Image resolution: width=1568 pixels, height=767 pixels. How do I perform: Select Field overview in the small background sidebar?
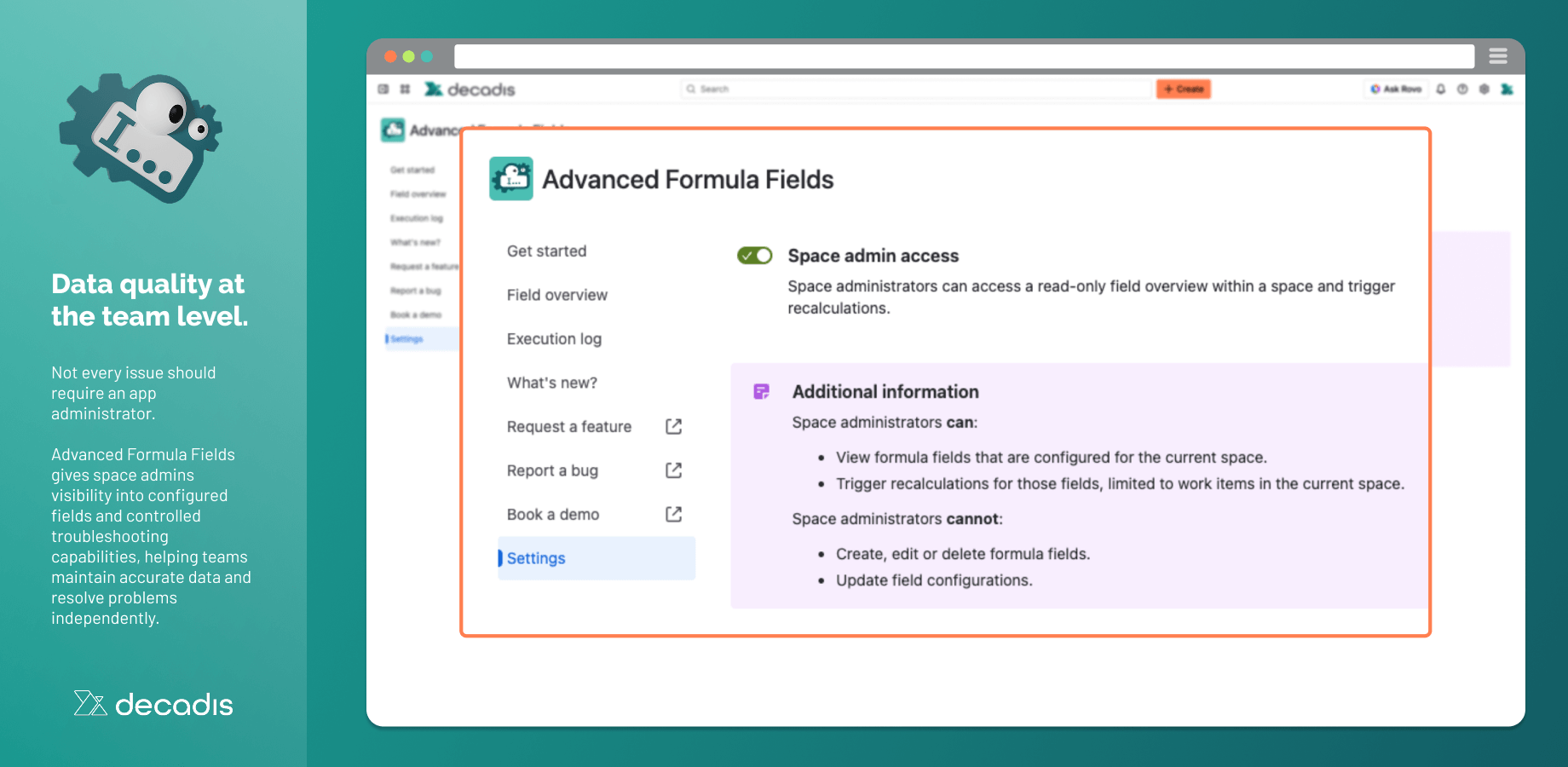(418, 194)
